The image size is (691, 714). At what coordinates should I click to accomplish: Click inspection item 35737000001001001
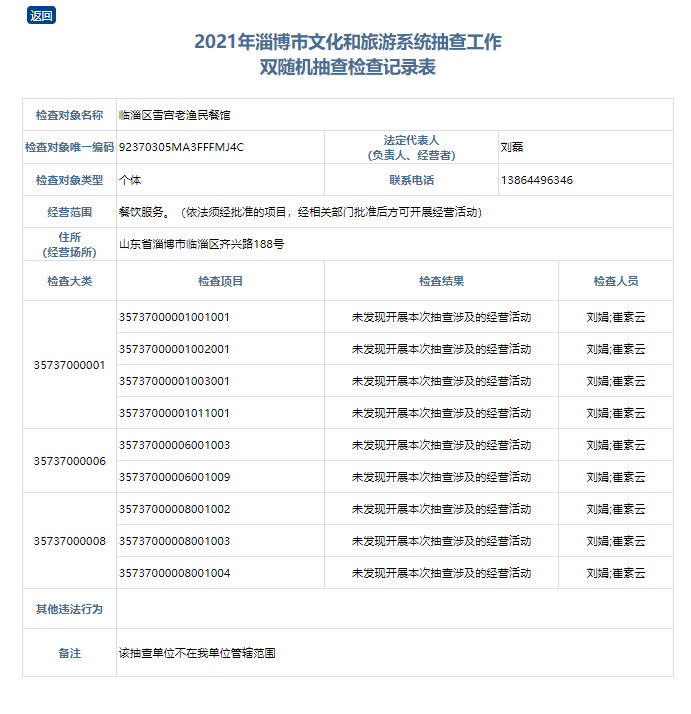[174, 317]
